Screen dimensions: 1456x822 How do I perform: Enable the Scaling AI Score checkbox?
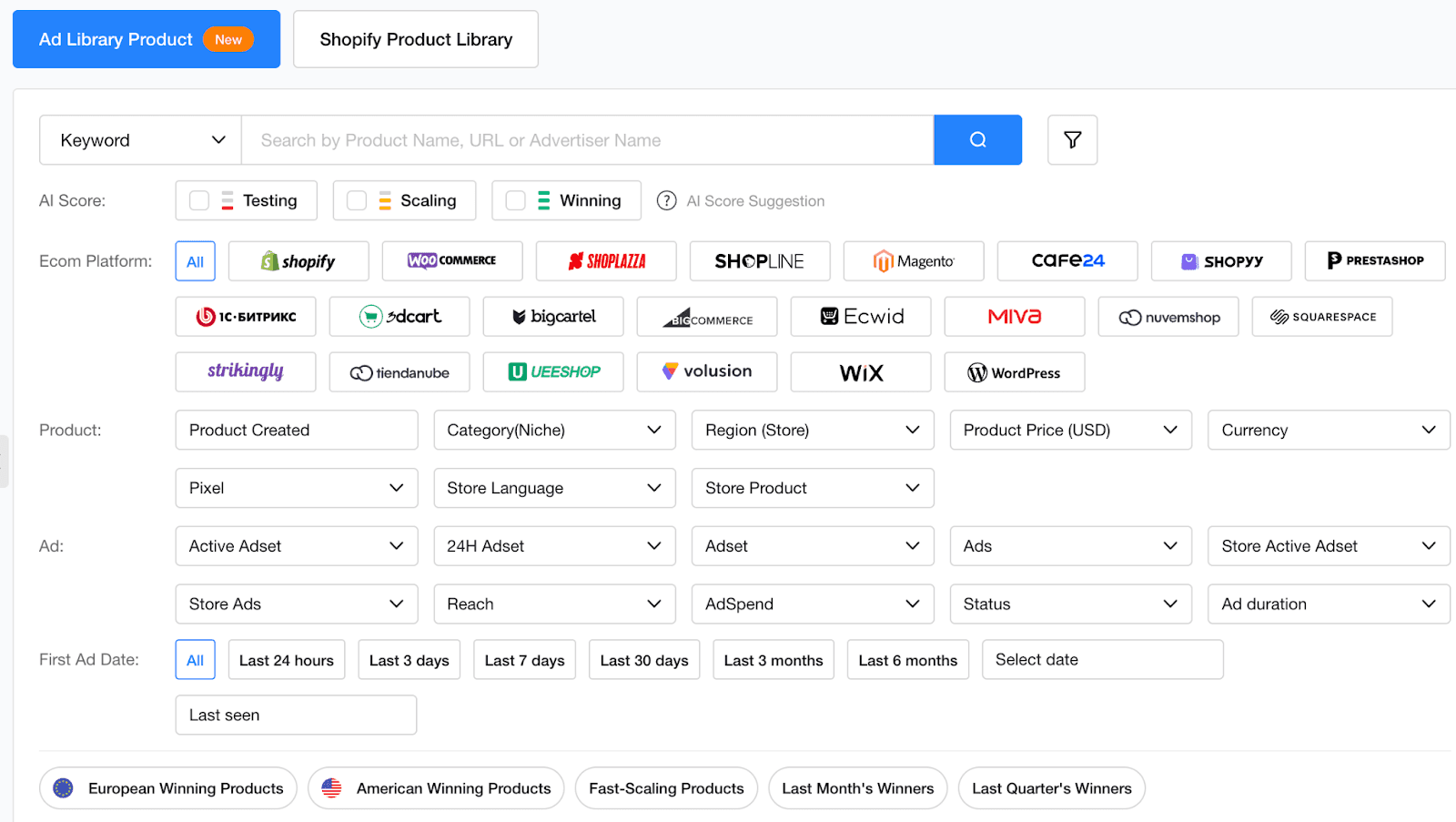coord(356,200)
